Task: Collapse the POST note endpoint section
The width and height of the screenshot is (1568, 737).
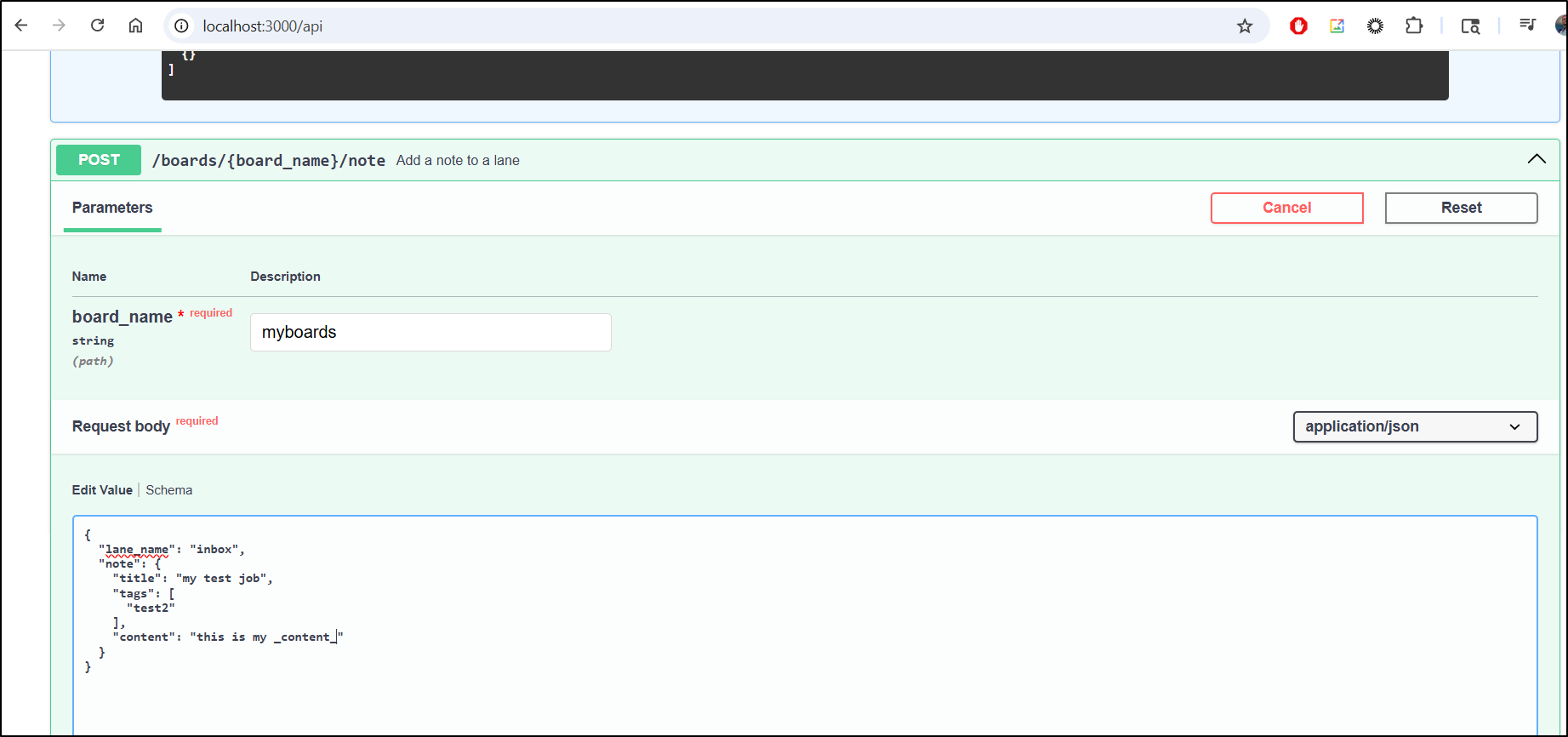Action: pos(1536,159)
